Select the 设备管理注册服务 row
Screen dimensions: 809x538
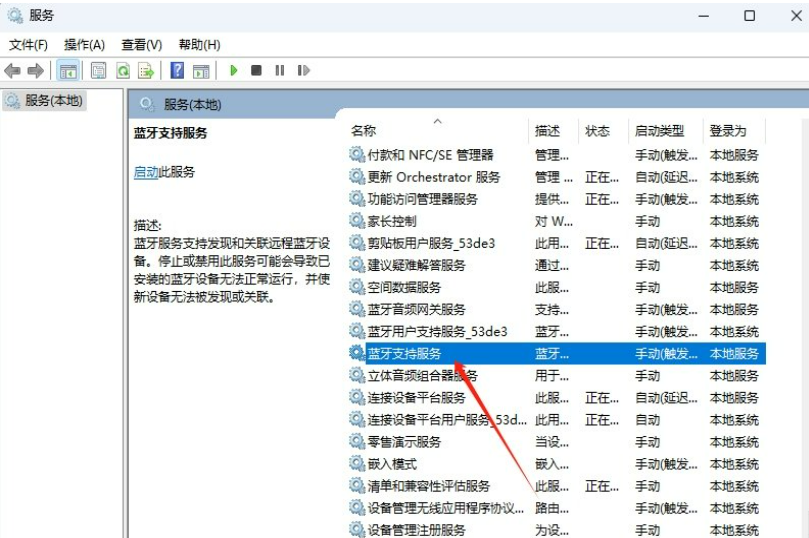click(556, 530)
